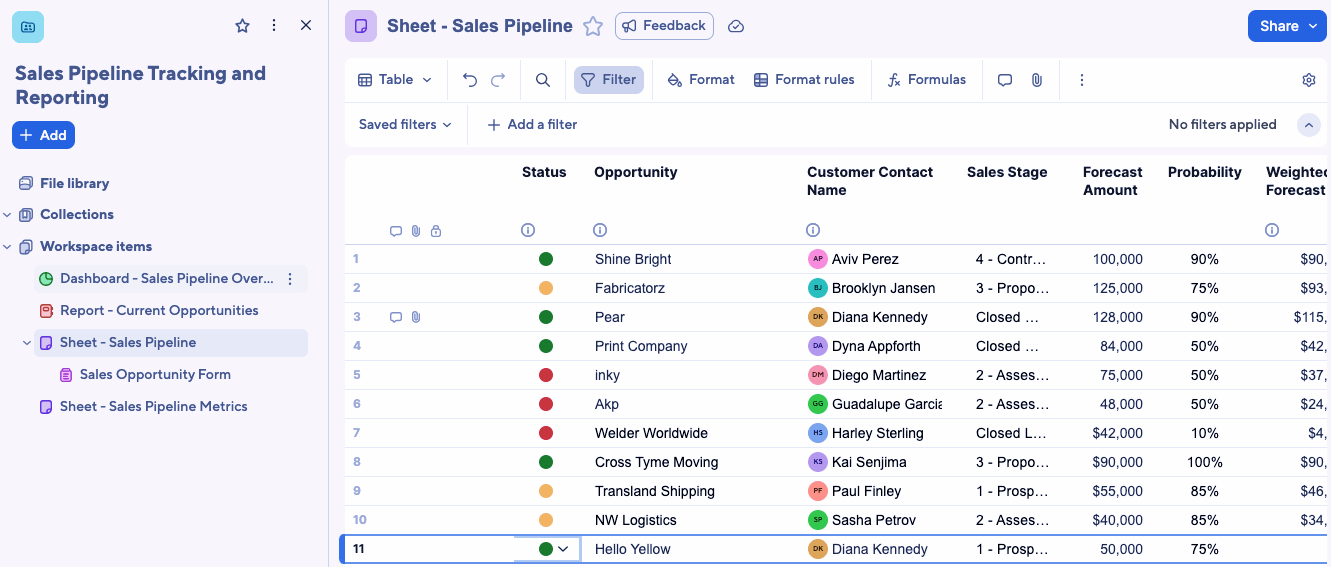Open the Table view dropdown
1331x567 pixels.
[395, 80]
